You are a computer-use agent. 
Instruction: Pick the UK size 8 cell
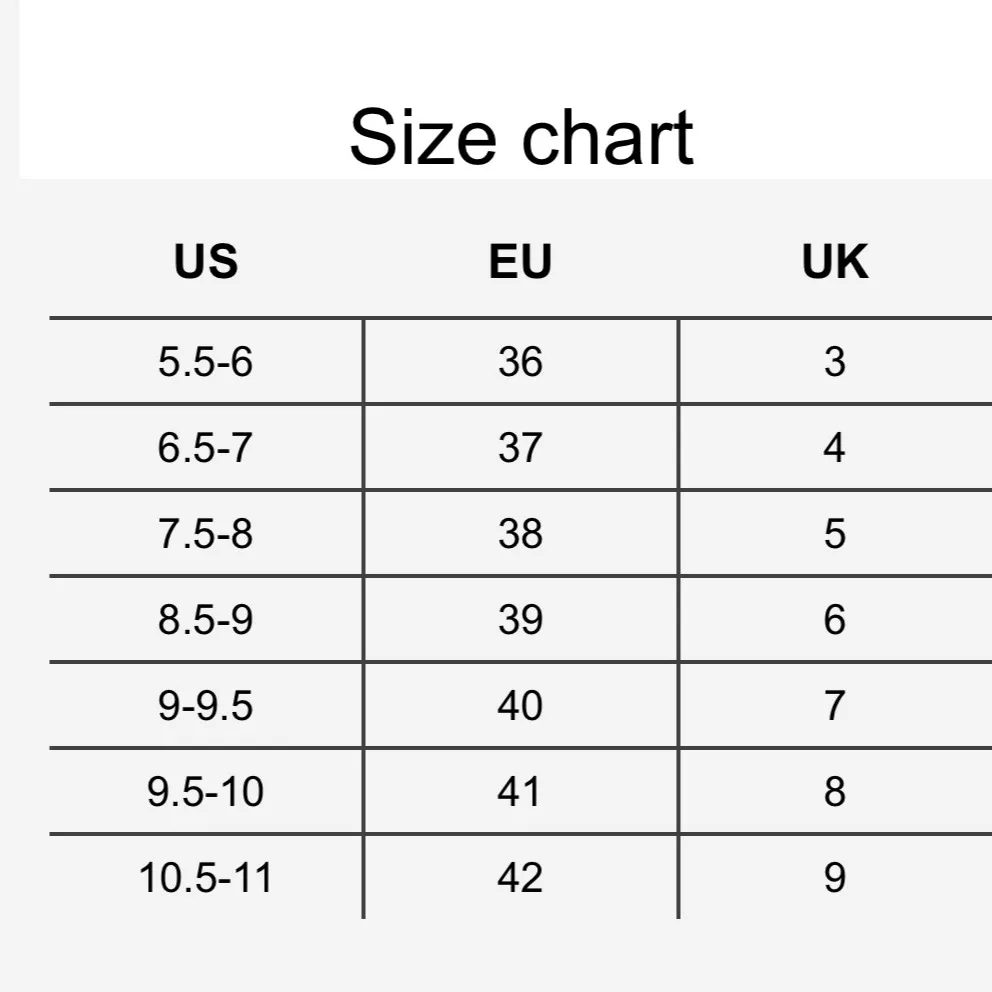tap(835, 792)
